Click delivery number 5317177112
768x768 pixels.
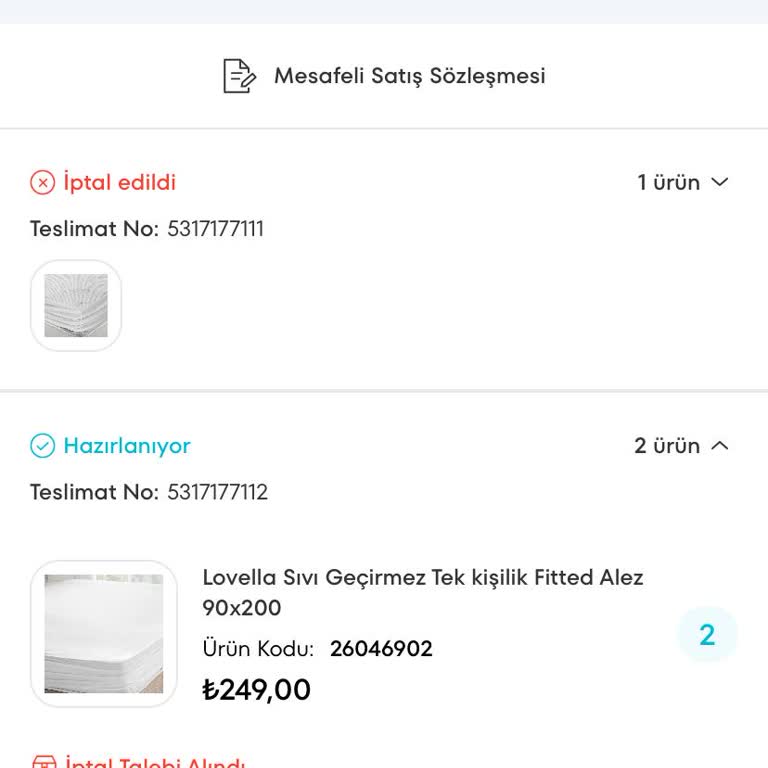(217, 492)
